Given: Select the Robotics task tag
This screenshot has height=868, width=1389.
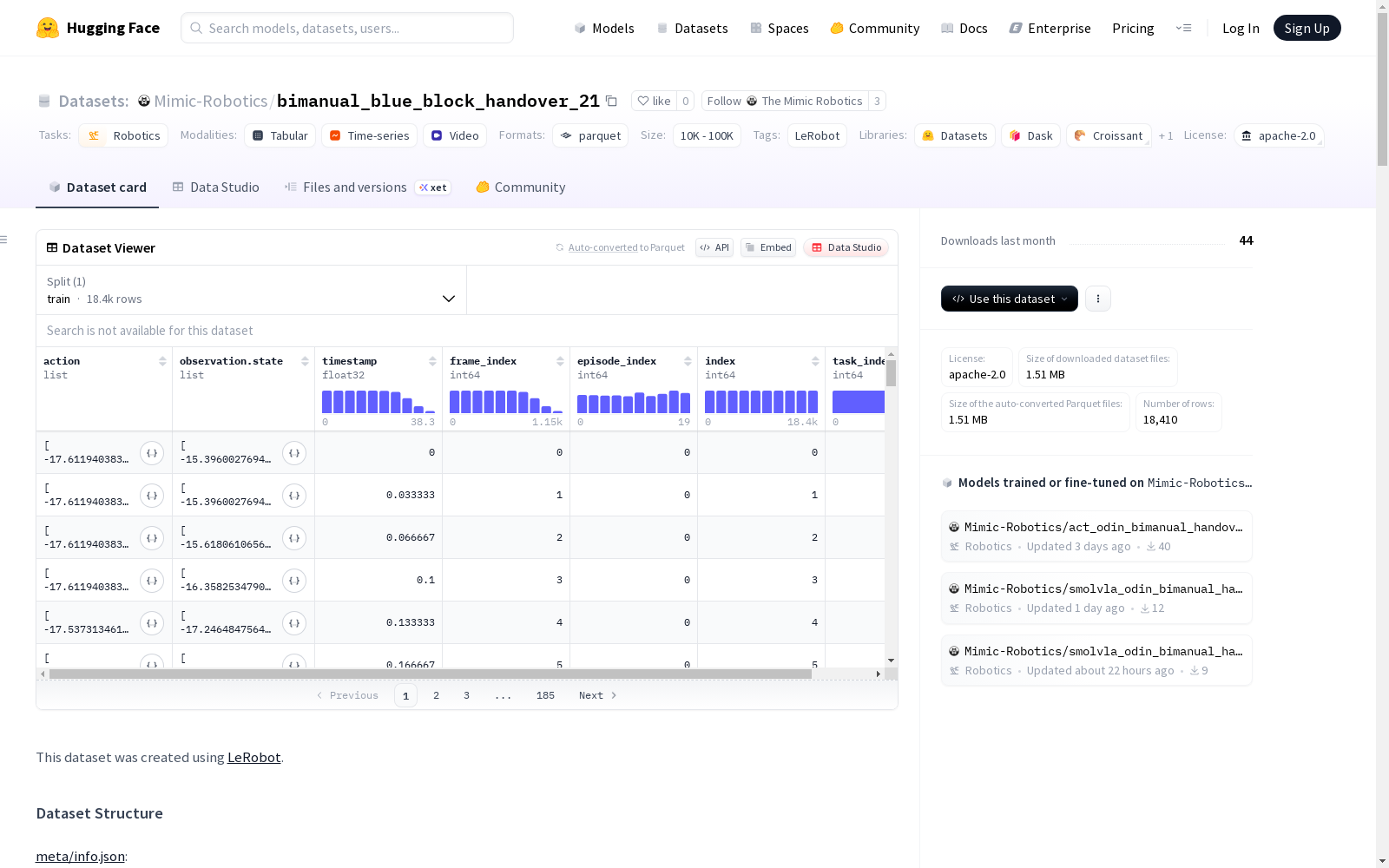Looking at the screenshot, I should coord(123,135).
